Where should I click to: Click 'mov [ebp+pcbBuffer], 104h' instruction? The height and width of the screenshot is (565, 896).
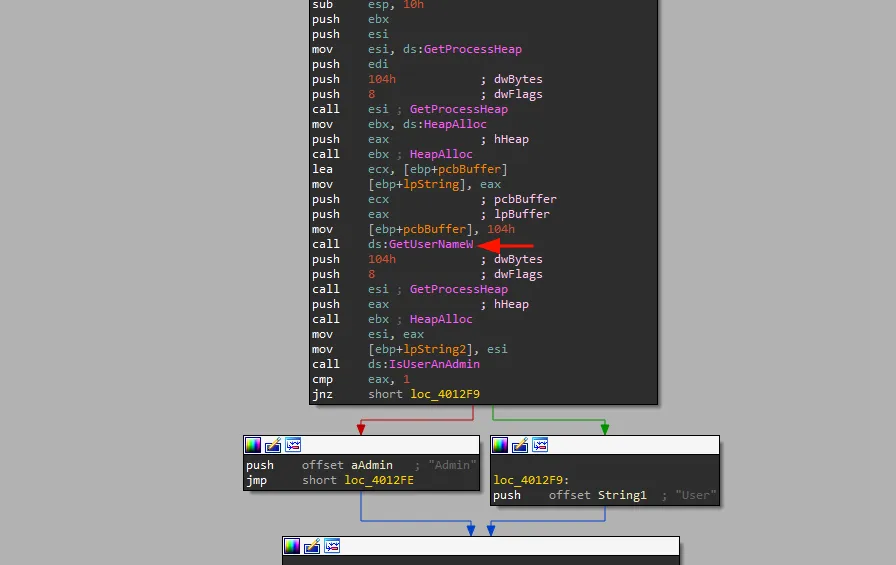point(413,230)
